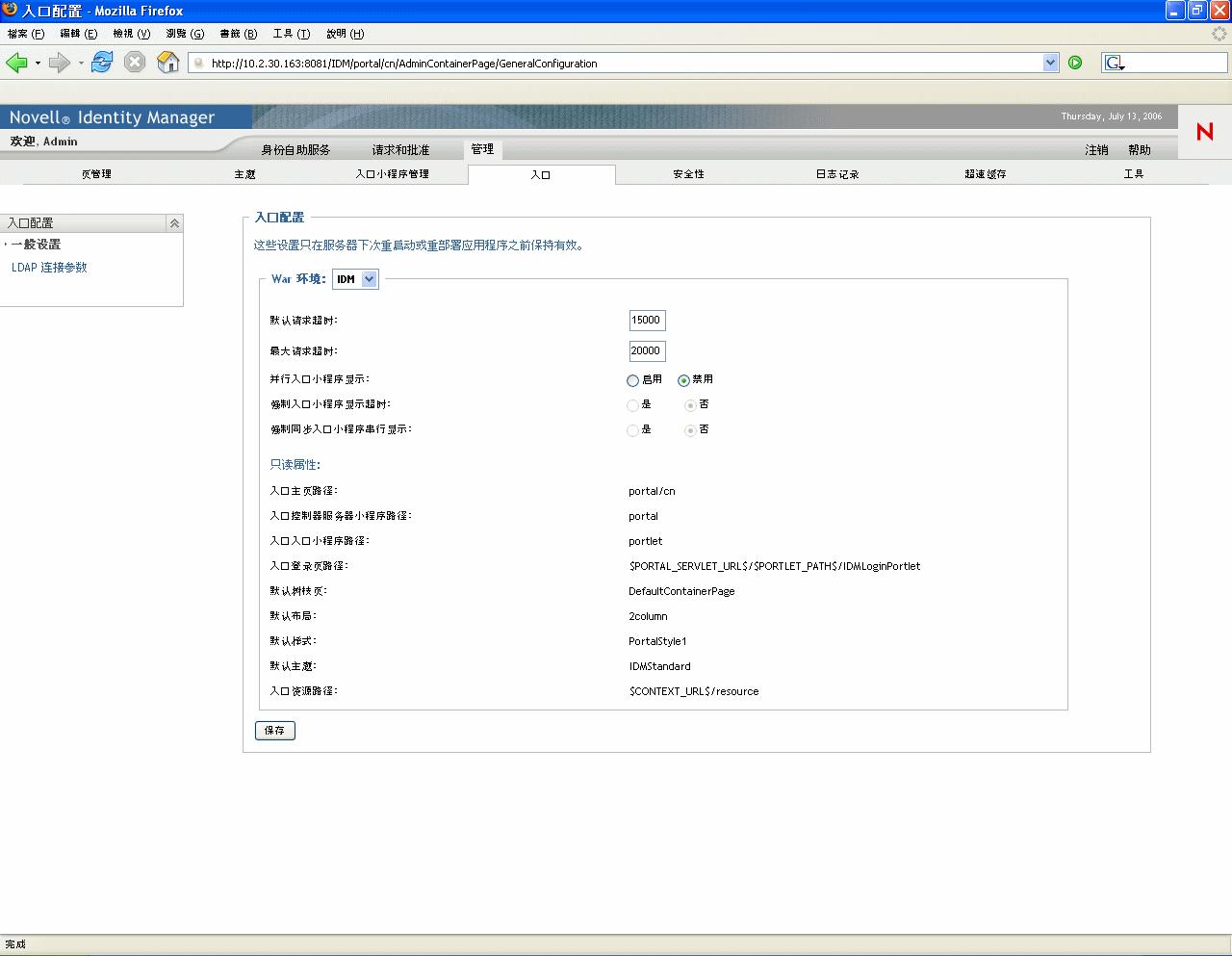Image resolution: width=1232 pixels, height=956 pixels.
Task: Select the 入口 sub-tab
Action: coord(541,175)
